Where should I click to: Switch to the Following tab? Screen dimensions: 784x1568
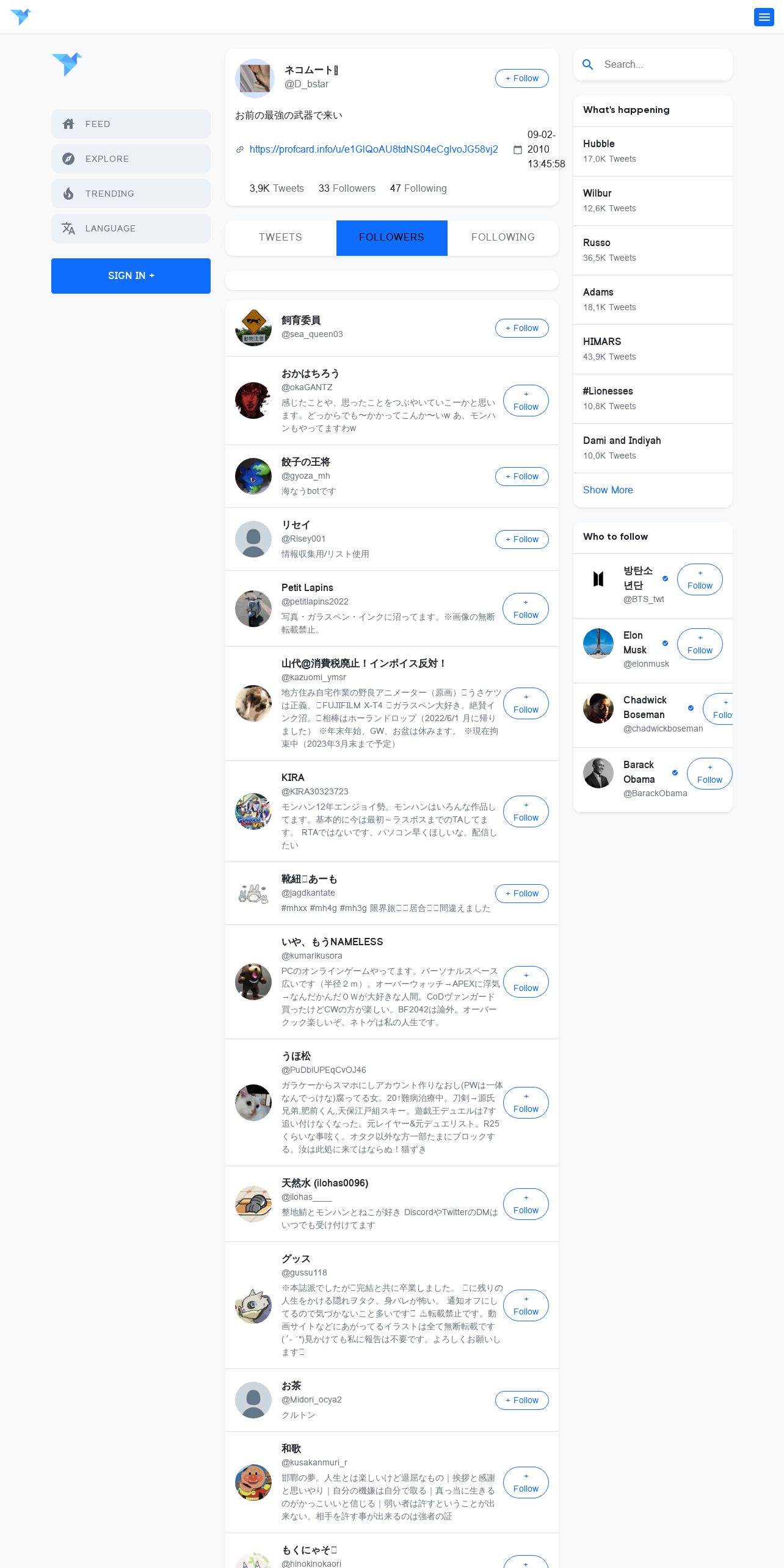pos(503,238)
